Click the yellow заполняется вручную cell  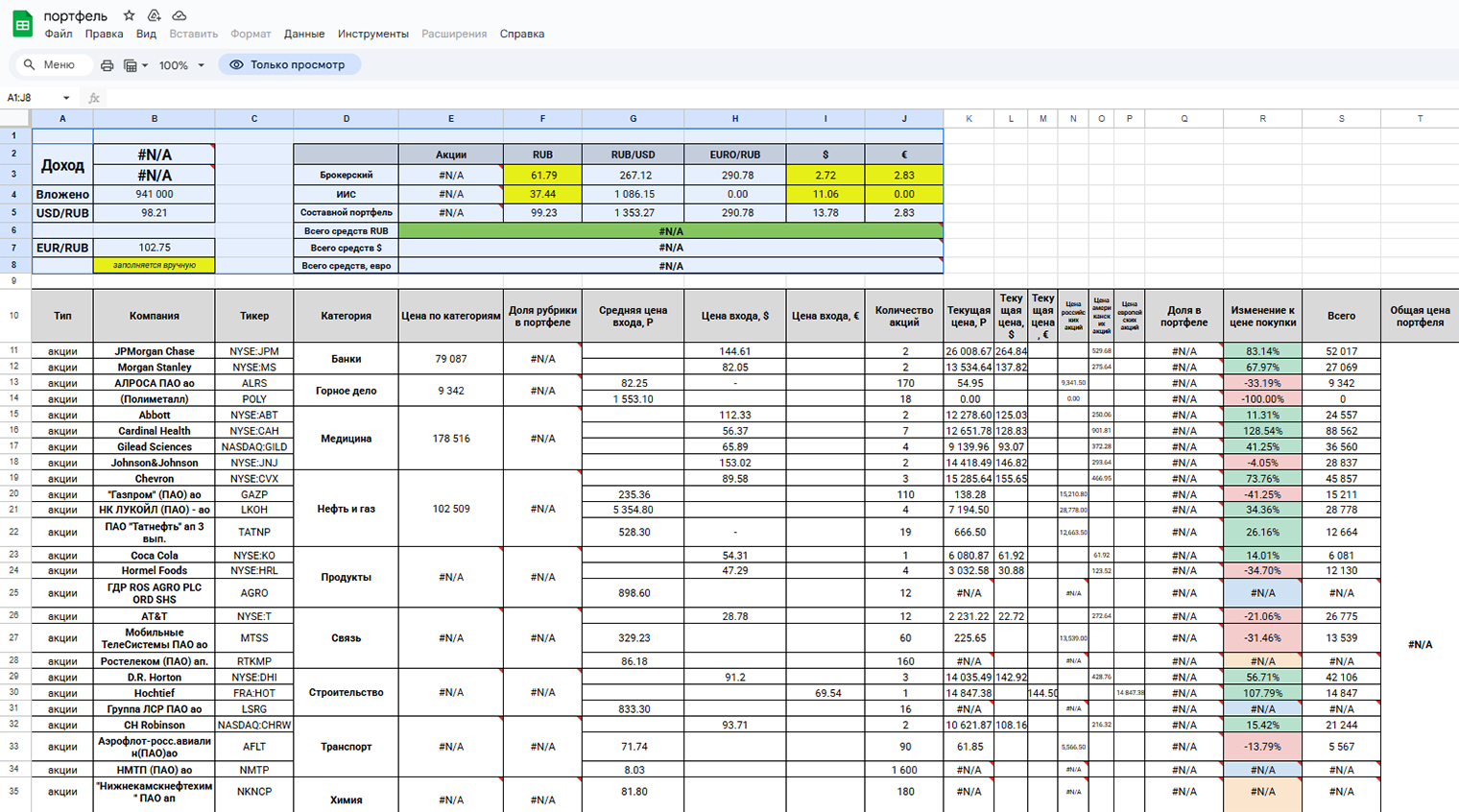154,265
